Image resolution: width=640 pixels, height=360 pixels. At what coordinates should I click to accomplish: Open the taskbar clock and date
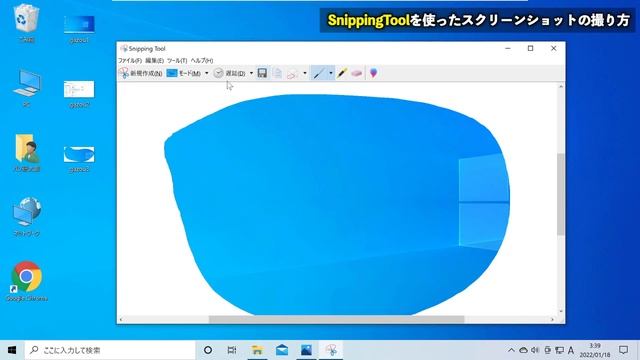pyautogui.click(x=595, y=350)
